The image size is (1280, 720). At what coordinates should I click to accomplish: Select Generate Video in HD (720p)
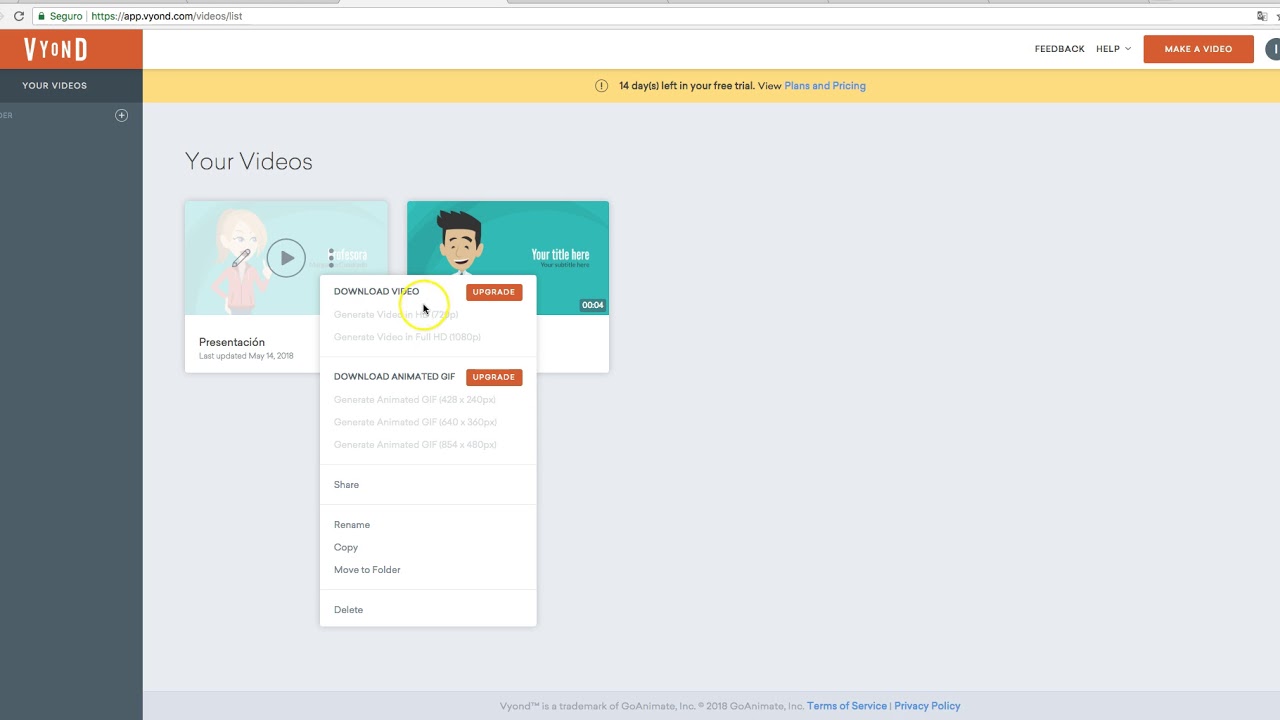396,315
